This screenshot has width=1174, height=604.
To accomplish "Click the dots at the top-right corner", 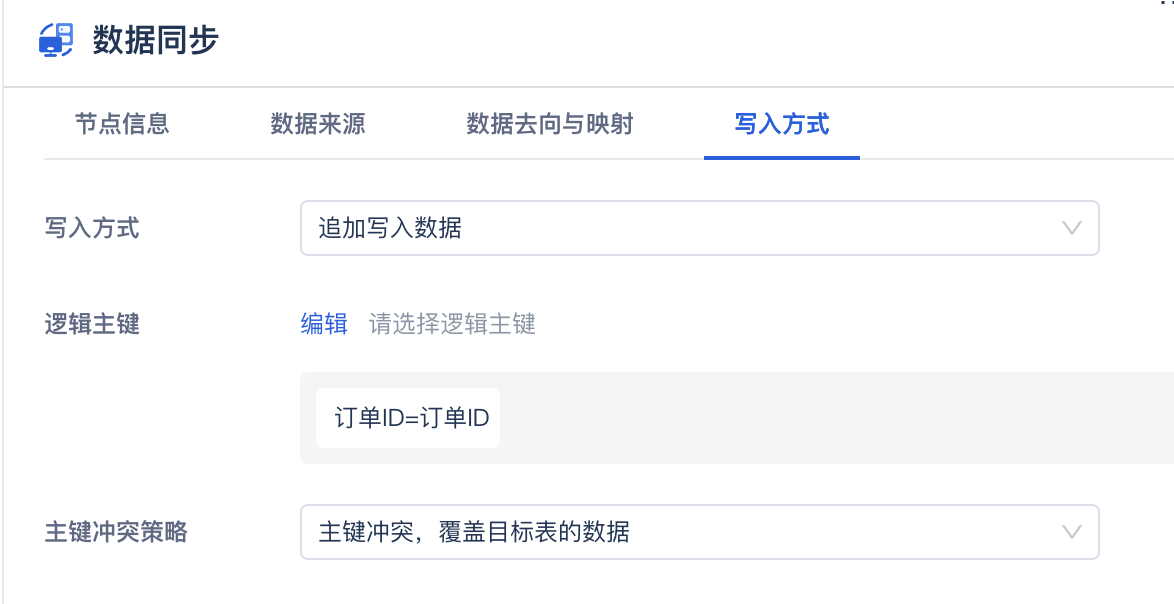I will click(1166, 3).
